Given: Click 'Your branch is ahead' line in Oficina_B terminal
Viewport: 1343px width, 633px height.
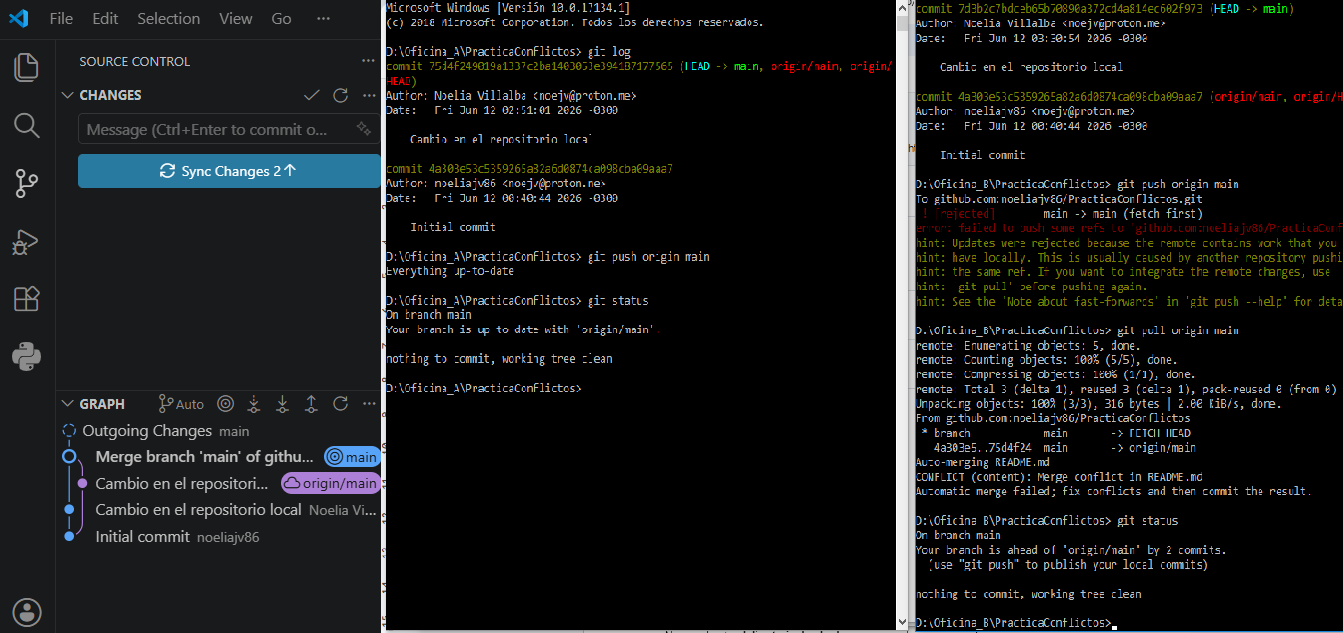Looking at the screenshot, I should (x=1071, y=549).
